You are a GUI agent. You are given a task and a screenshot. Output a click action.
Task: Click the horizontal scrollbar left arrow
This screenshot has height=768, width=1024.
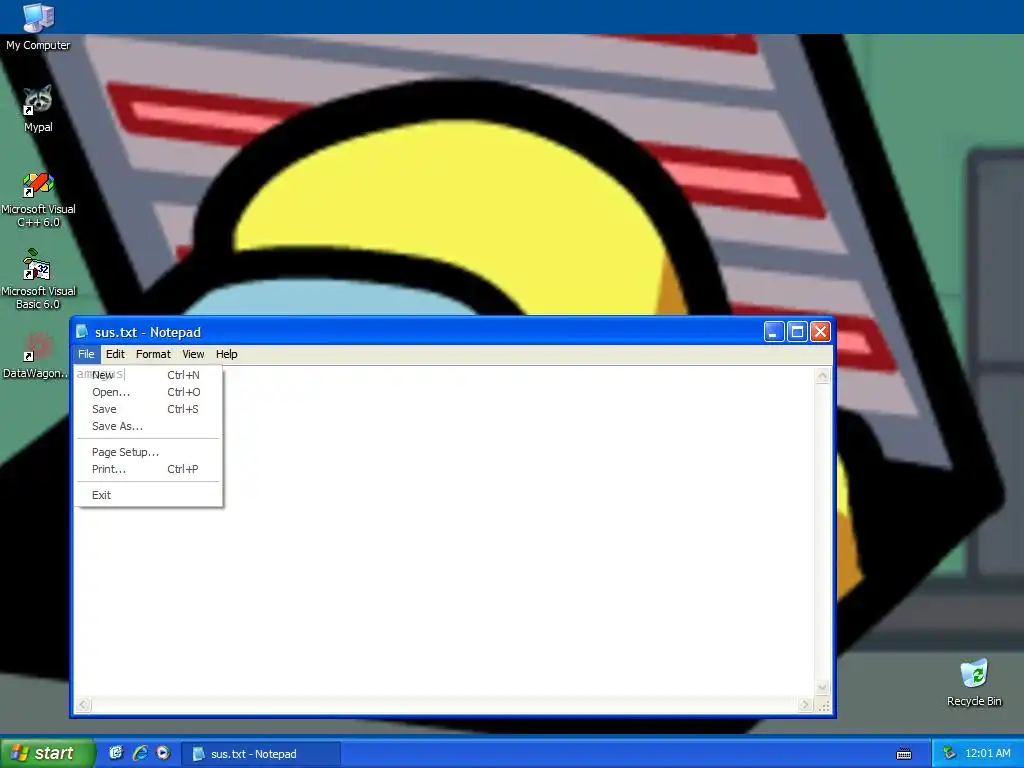pos(83,705)
